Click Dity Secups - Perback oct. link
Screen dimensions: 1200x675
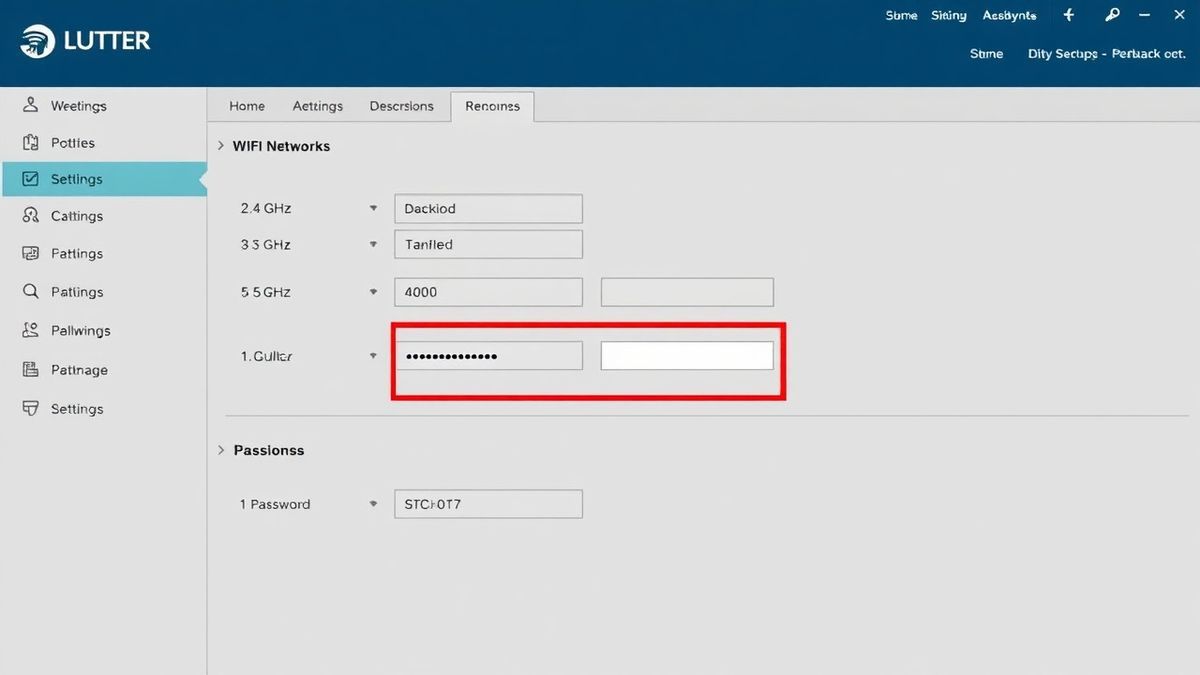[x=1107, y=53]
